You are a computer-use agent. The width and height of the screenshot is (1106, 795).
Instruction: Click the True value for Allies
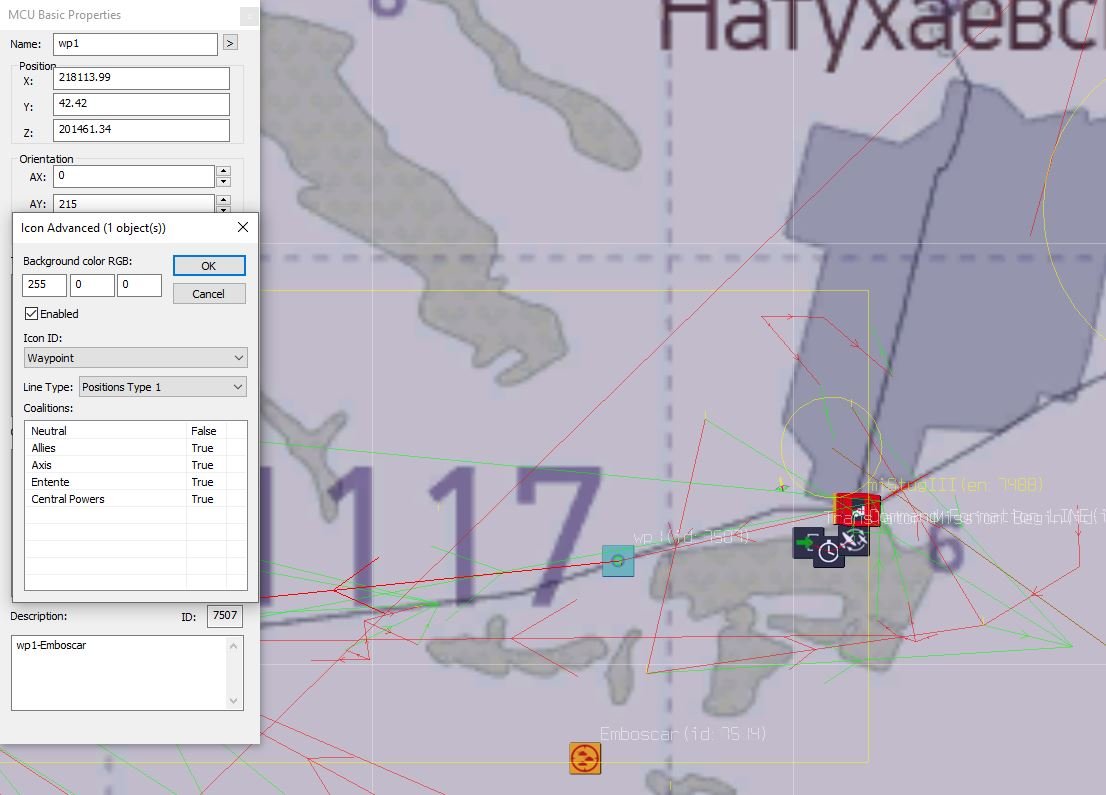[202, 448]
